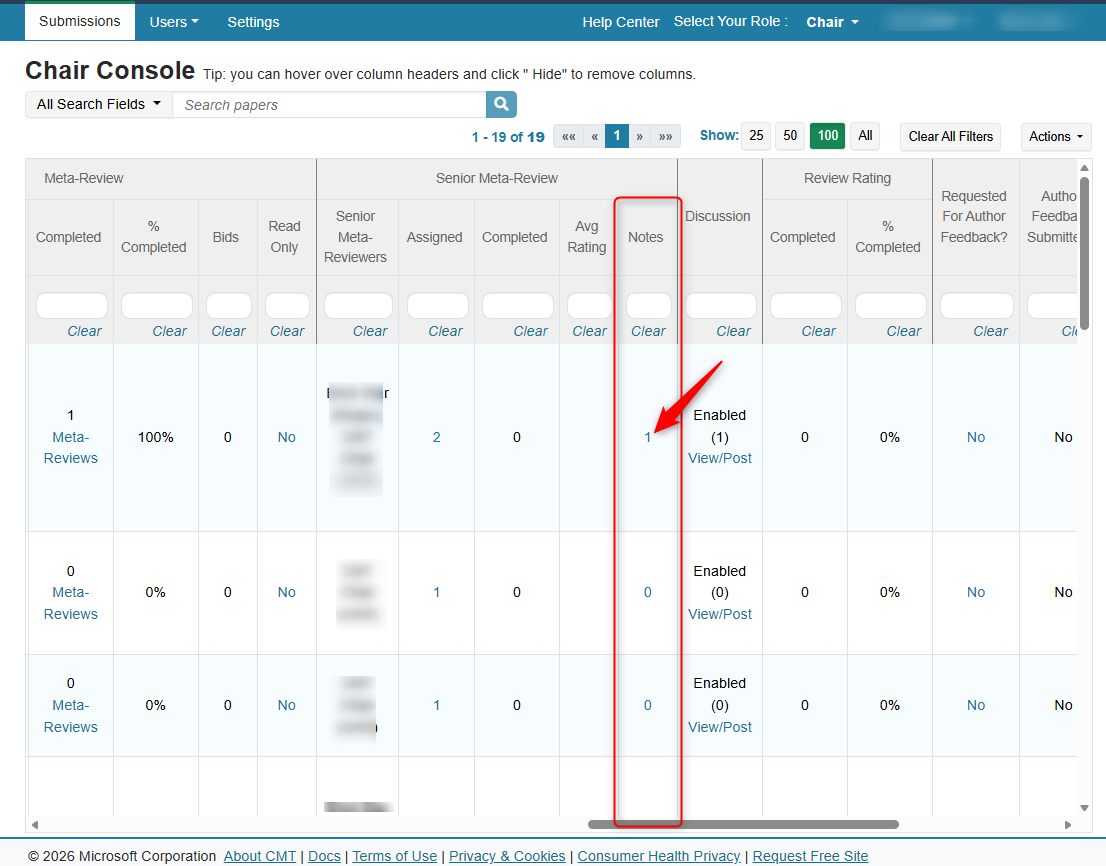Go to previous page arrow
The height and width of the screenshot is (866, 1106).
[594, 136]
